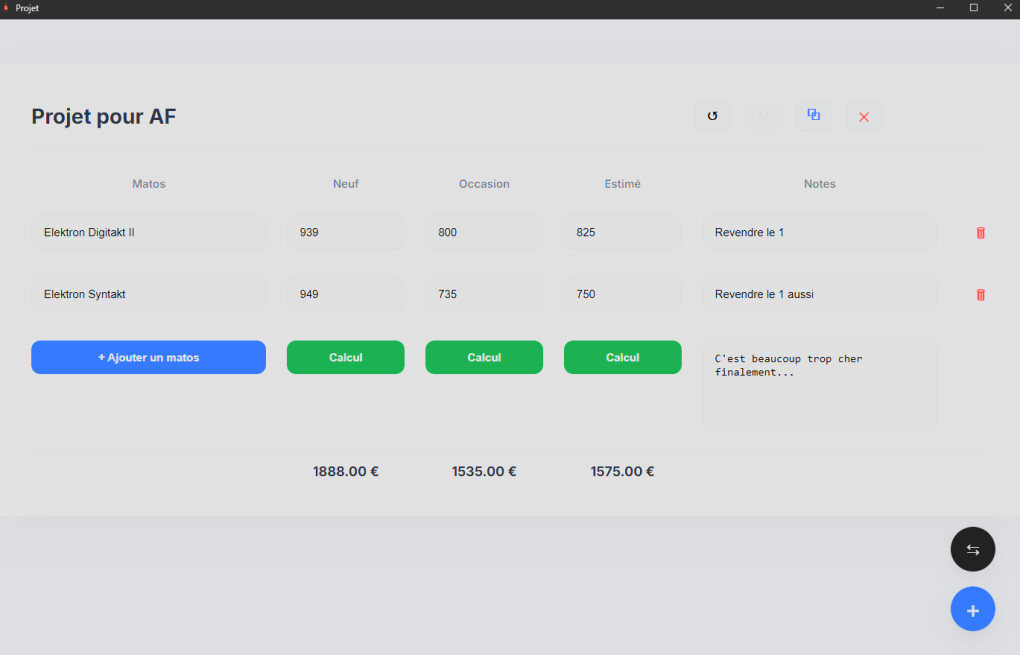
Task: Click Calcul under the Estimé column
Action: [623, 357]
